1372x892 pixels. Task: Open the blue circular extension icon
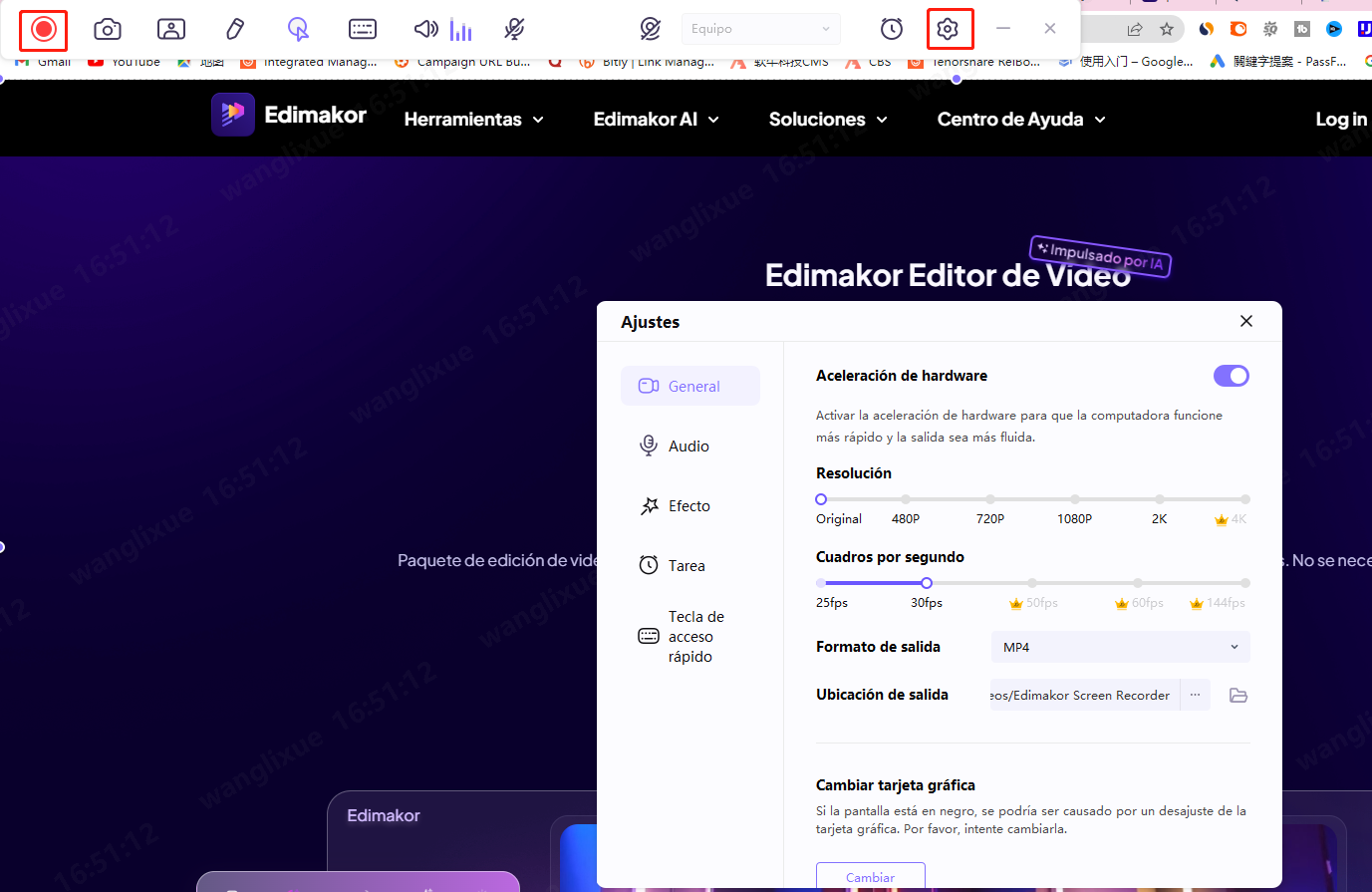(1334, 29)
